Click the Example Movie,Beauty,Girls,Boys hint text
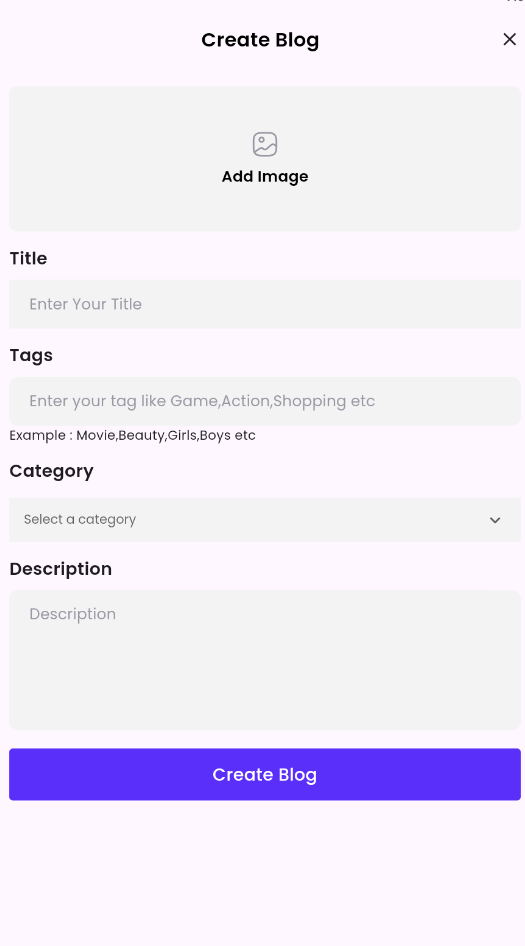This screenshot has height=946, width=525. (133, 436)
